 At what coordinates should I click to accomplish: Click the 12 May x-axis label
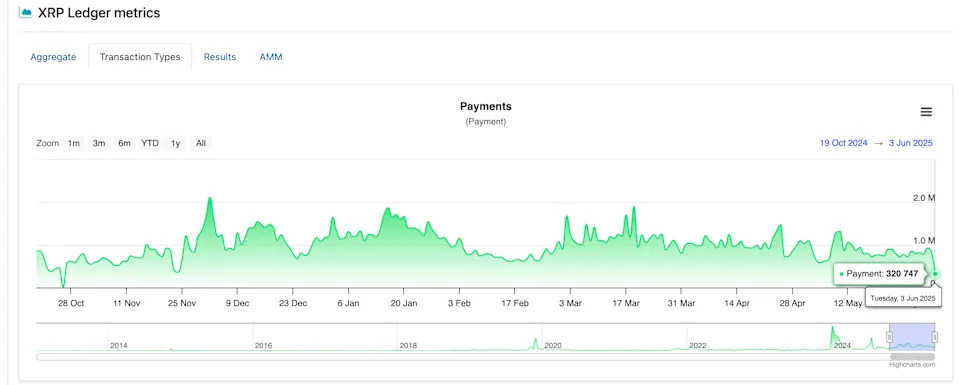click(x=848, y=303)
